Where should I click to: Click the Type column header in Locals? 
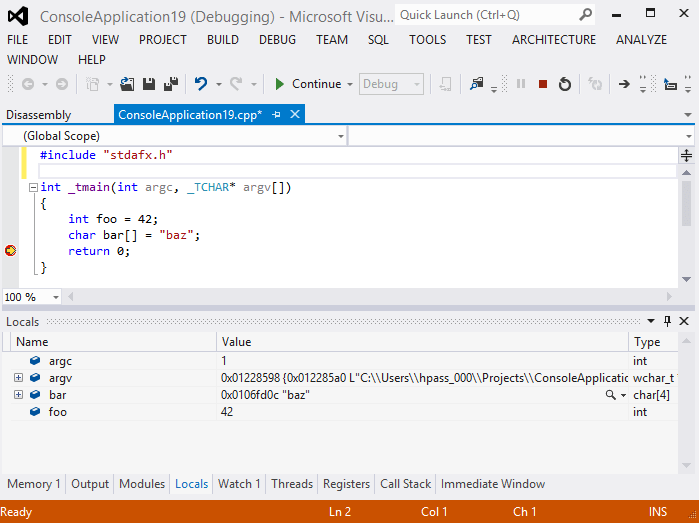[654, 342]
